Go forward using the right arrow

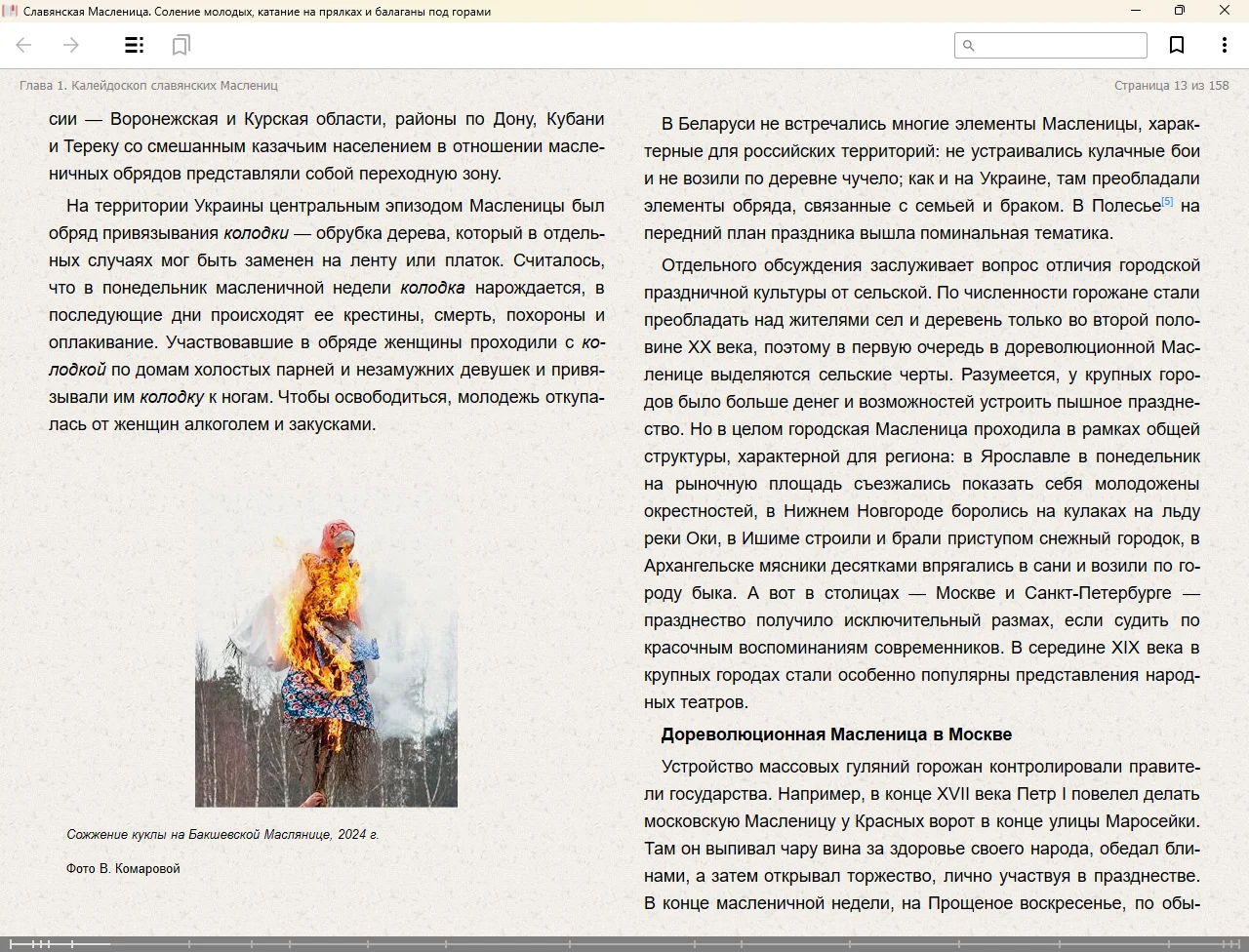pos(71,45)
